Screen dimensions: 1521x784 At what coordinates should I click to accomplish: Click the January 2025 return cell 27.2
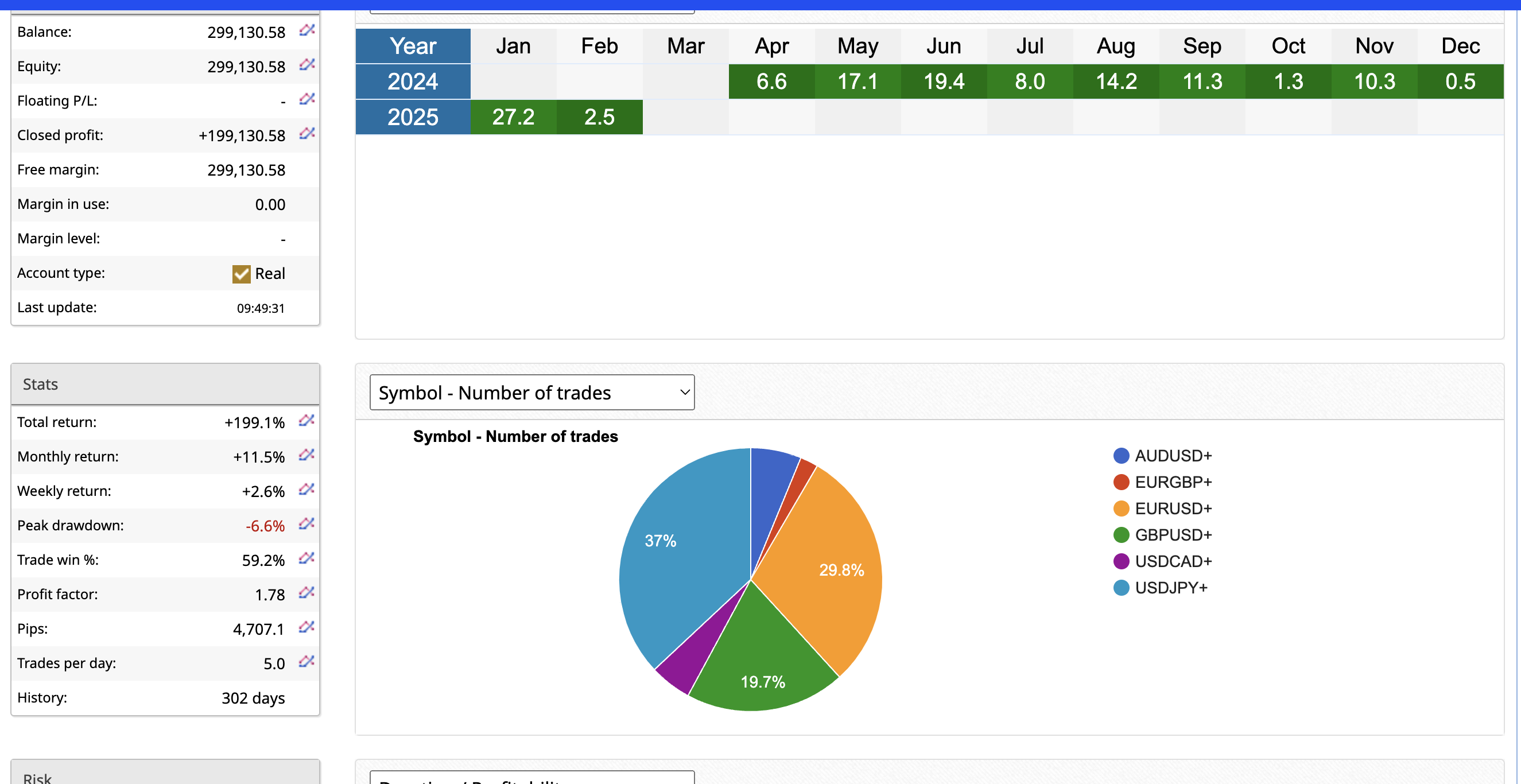point(513,117)
